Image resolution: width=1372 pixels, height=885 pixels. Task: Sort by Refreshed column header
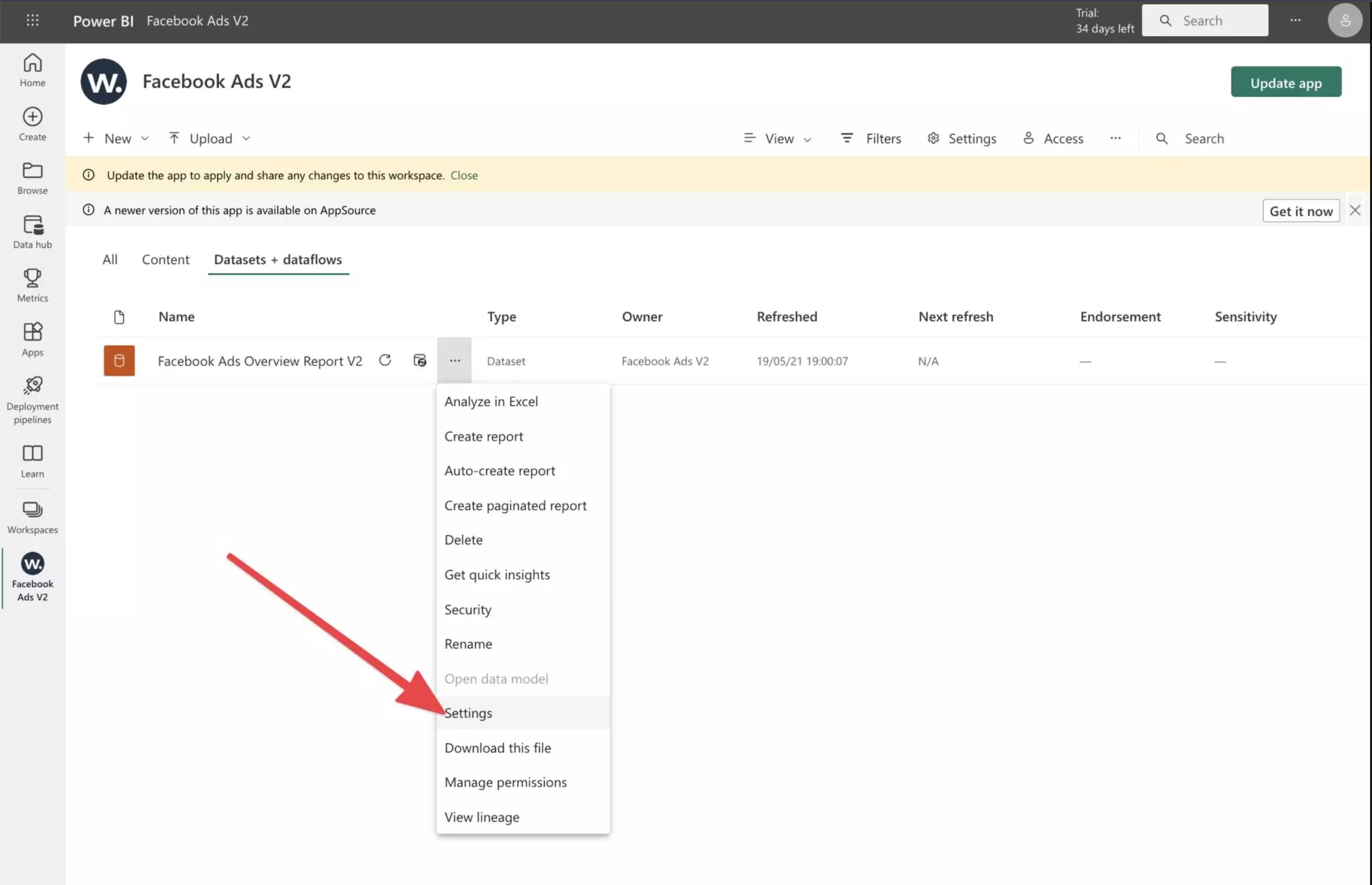tap(787, 317)
